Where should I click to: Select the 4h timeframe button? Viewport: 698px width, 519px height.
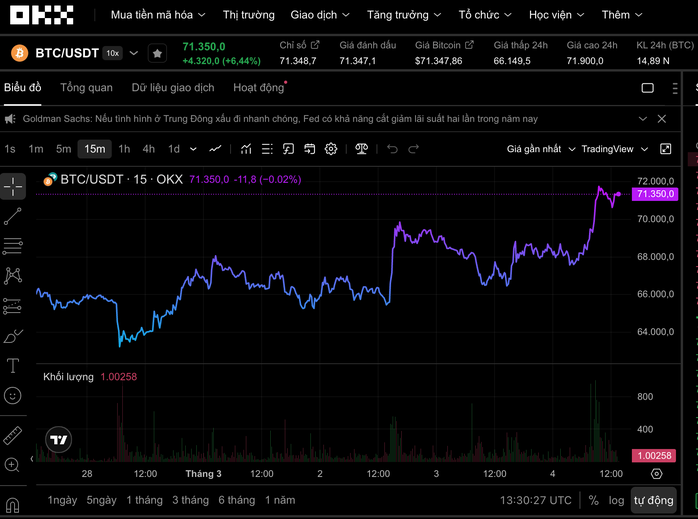tap(148, 149)
